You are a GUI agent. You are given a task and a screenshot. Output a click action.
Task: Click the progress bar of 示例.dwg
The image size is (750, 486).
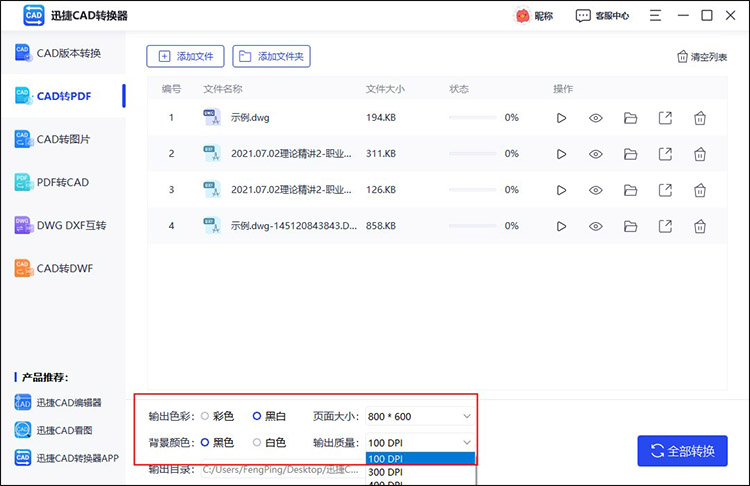pyautogui.click(x=473, y=118)
